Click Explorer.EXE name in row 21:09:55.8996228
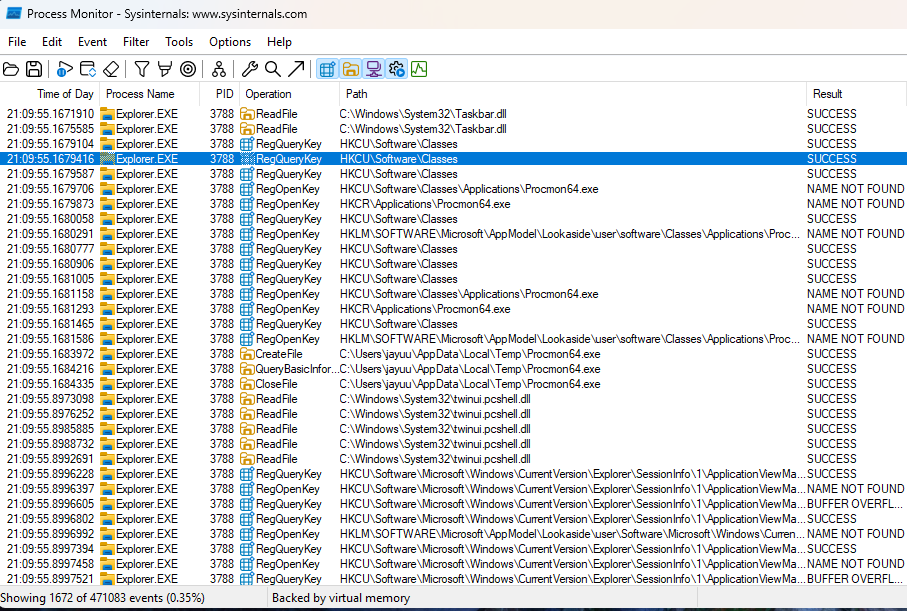The image size is (907, 611). coord(147,474)
